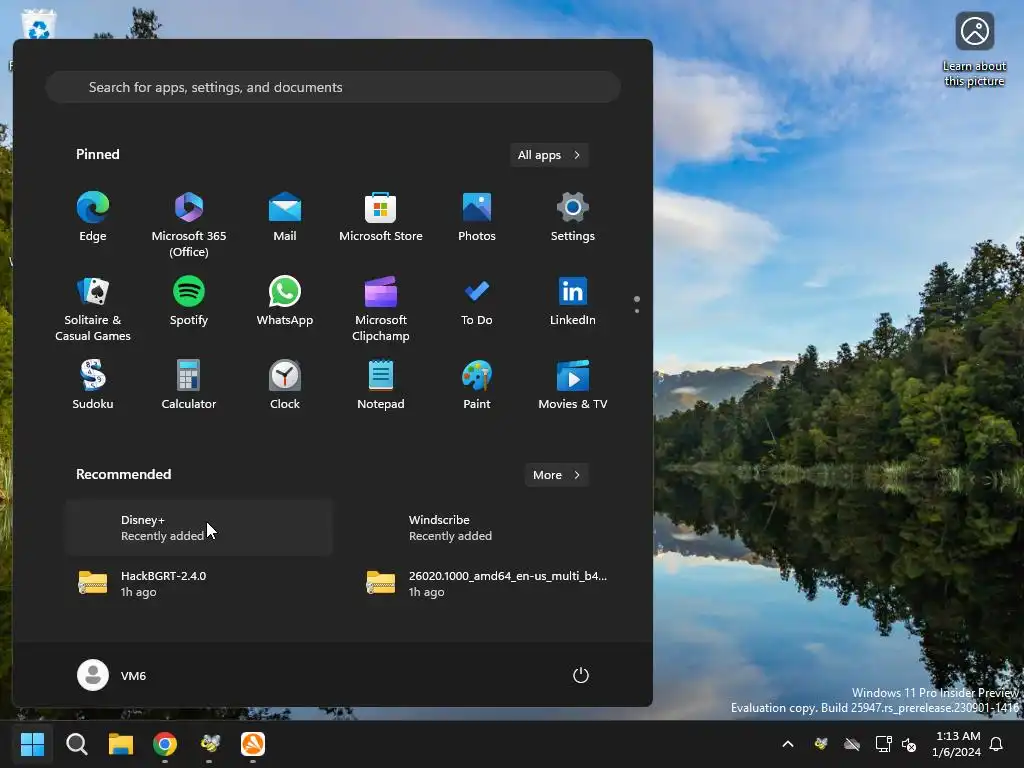Viewport: 1024px width, 768px height.
Task: Open the VM6 user account menu
Action: tap(112, 675)
